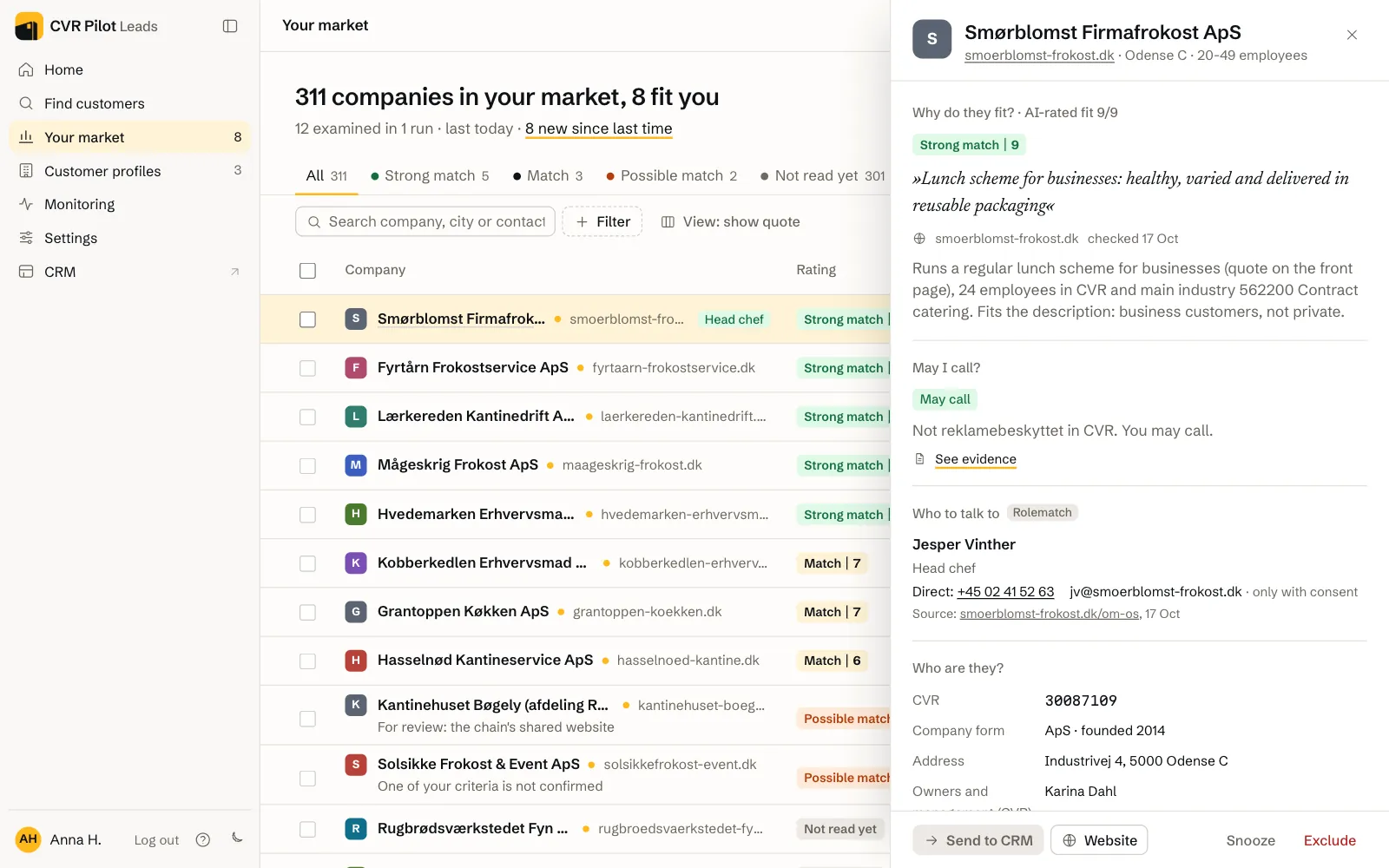Open CRM external link arrow

pos(234,272)
